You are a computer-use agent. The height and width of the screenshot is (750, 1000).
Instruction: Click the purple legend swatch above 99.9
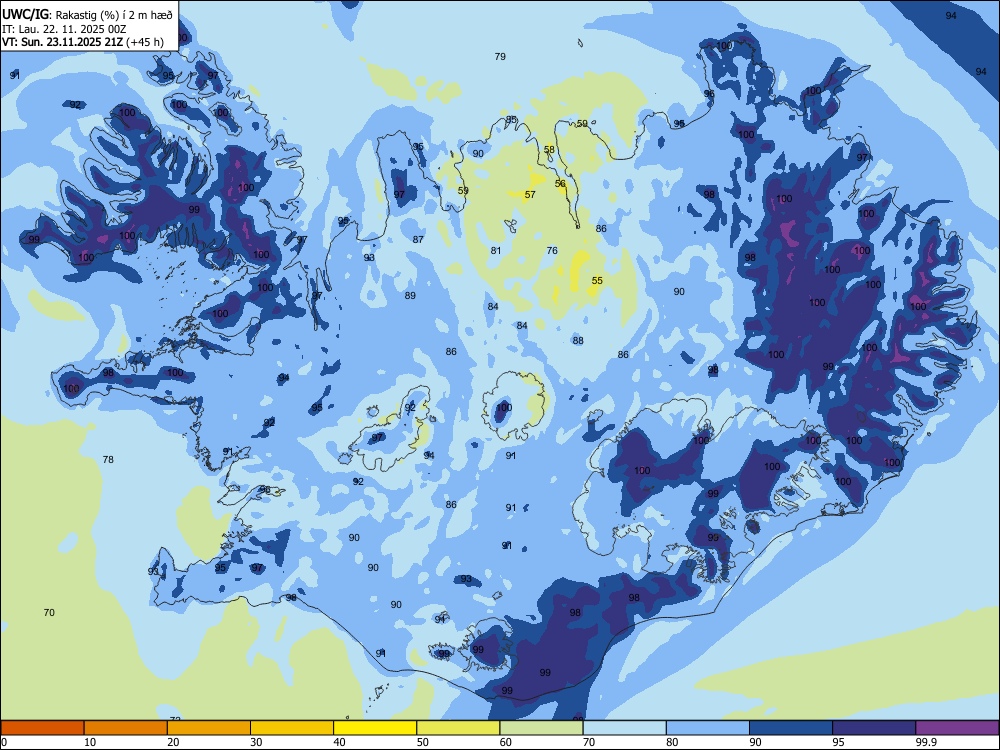pyautogui.click(x=957, y=728)
